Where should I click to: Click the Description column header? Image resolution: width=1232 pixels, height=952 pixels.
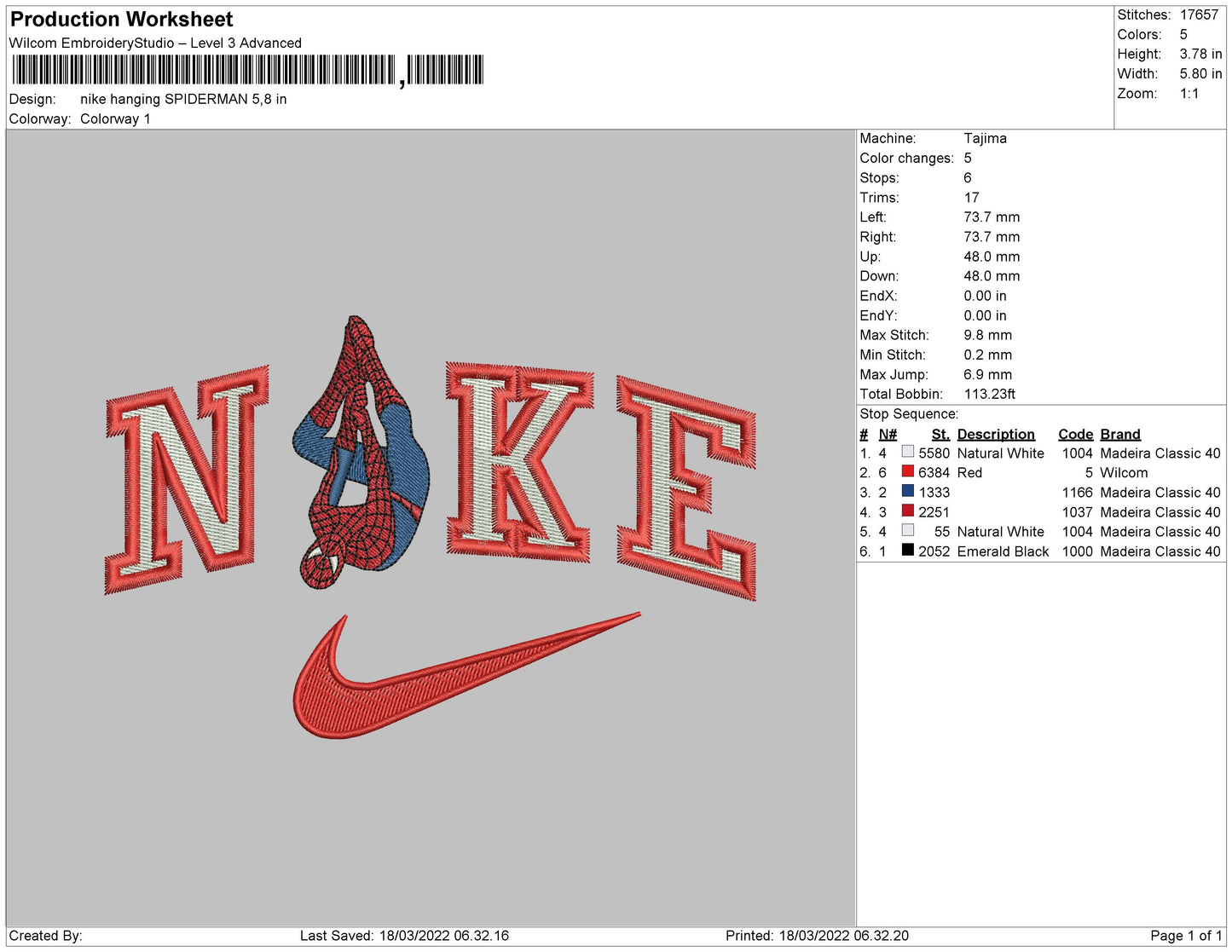tap(995, 434)
